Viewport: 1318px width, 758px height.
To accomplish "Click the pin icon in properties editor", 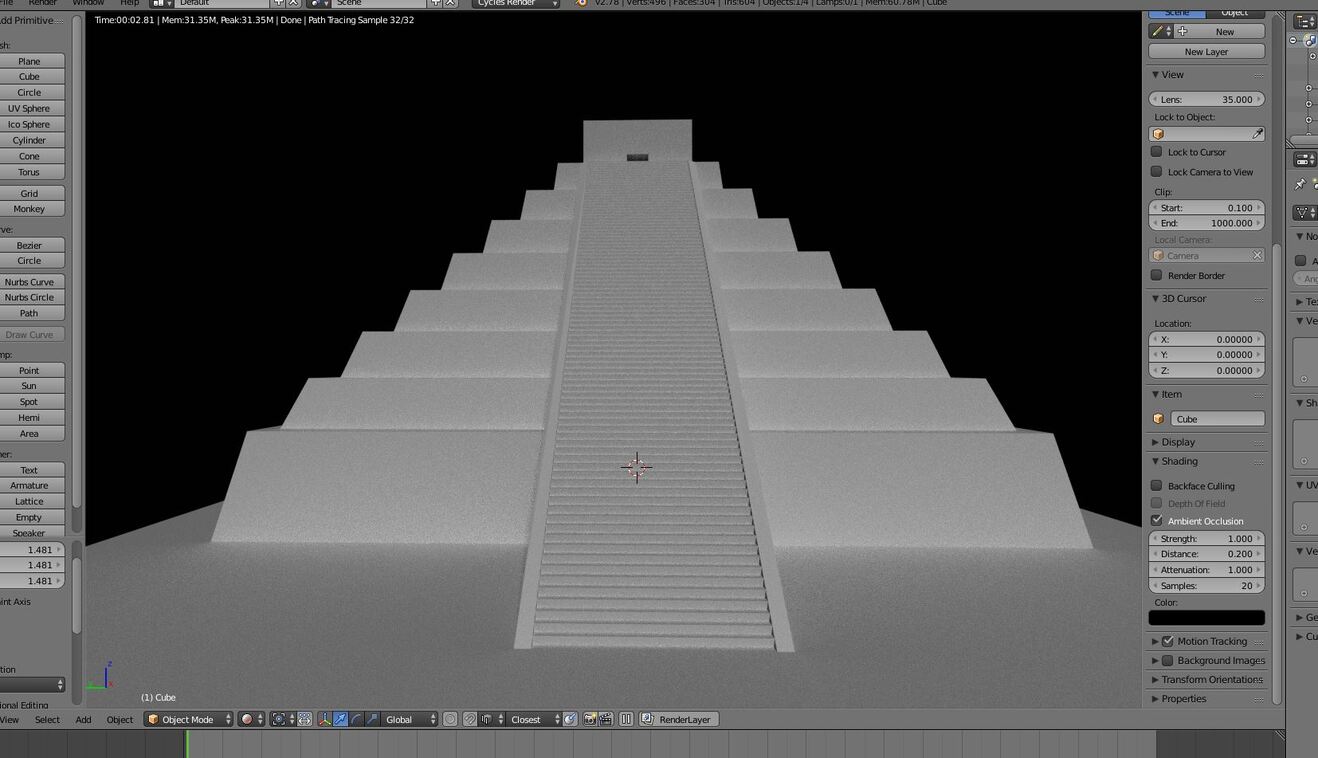I will tap(1300, 184).
